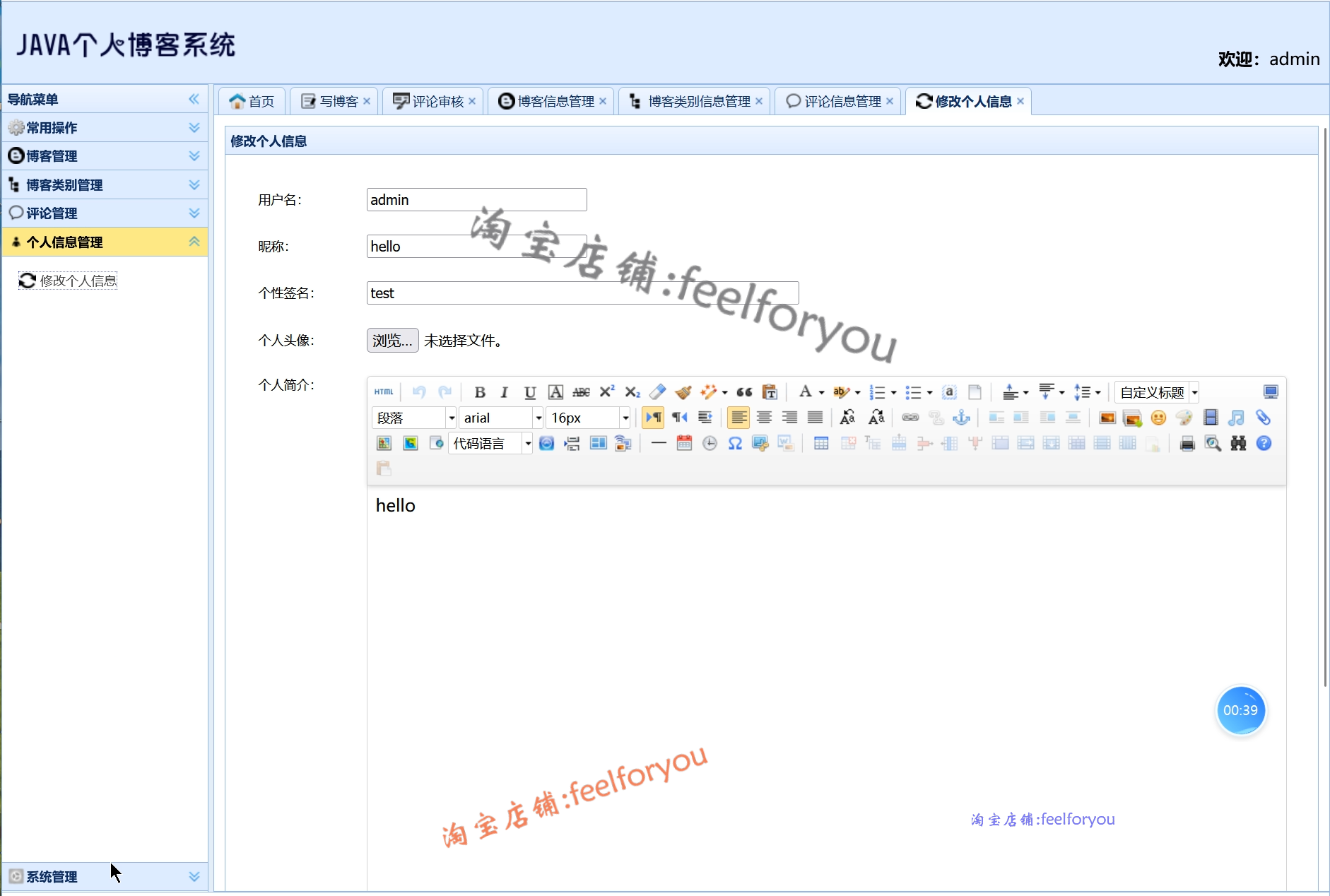Toggle editor fullscreen monitor icon
Viewport: 1330px width, 896px height.
click(1271, 392)
